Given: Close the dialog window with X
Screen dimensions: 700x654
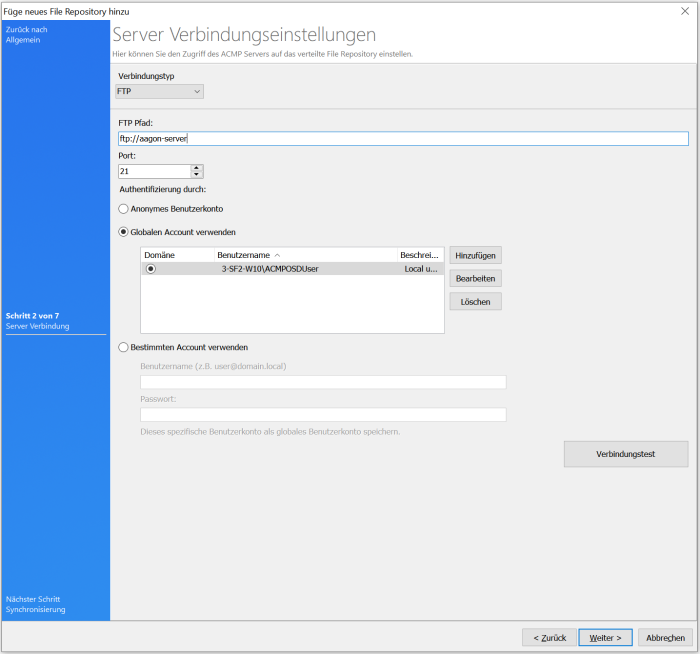Looking at the screenshot, I should 684,10.
